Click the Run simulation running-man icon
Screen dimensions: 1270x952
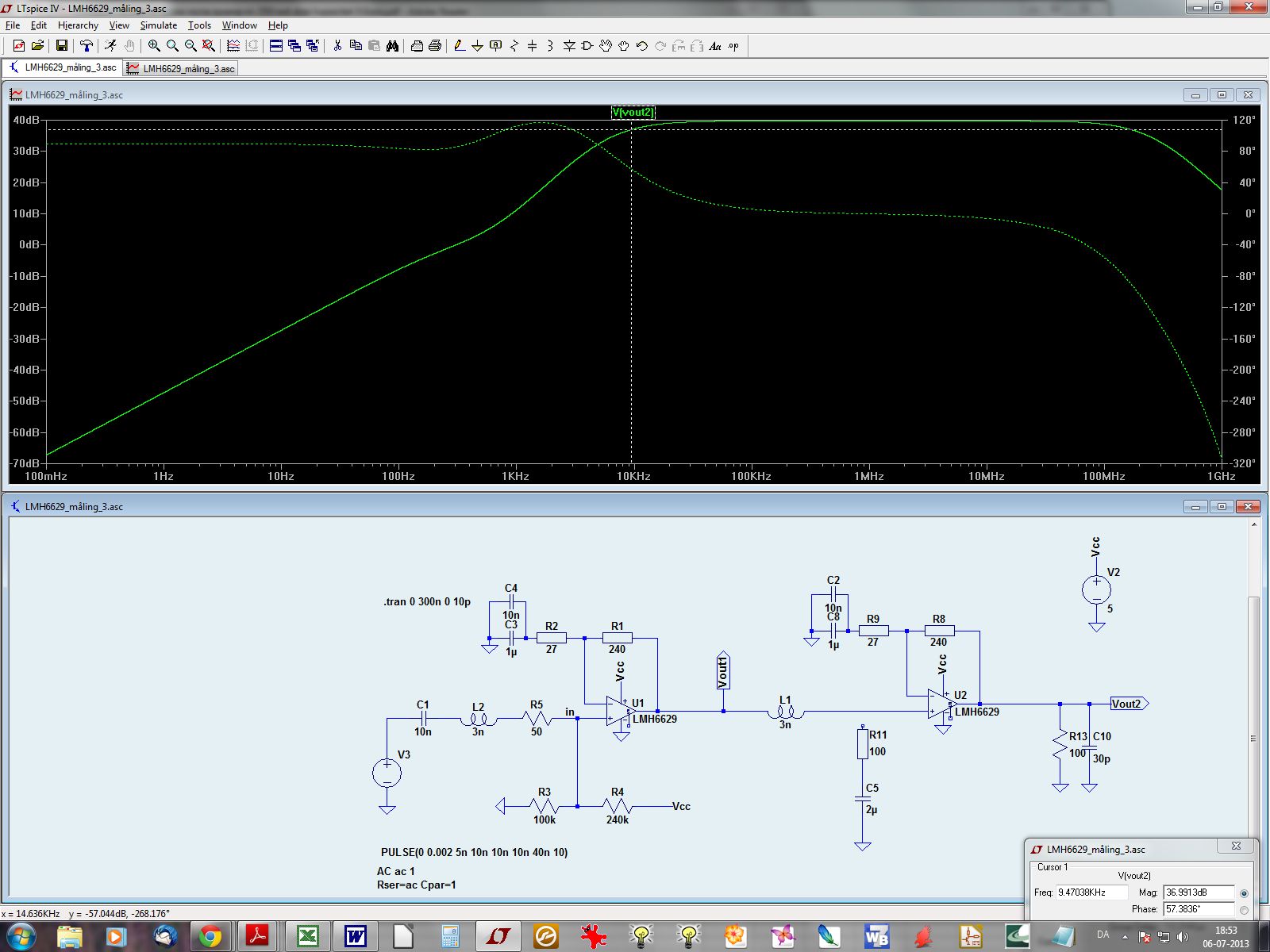[x=111, y=46]
